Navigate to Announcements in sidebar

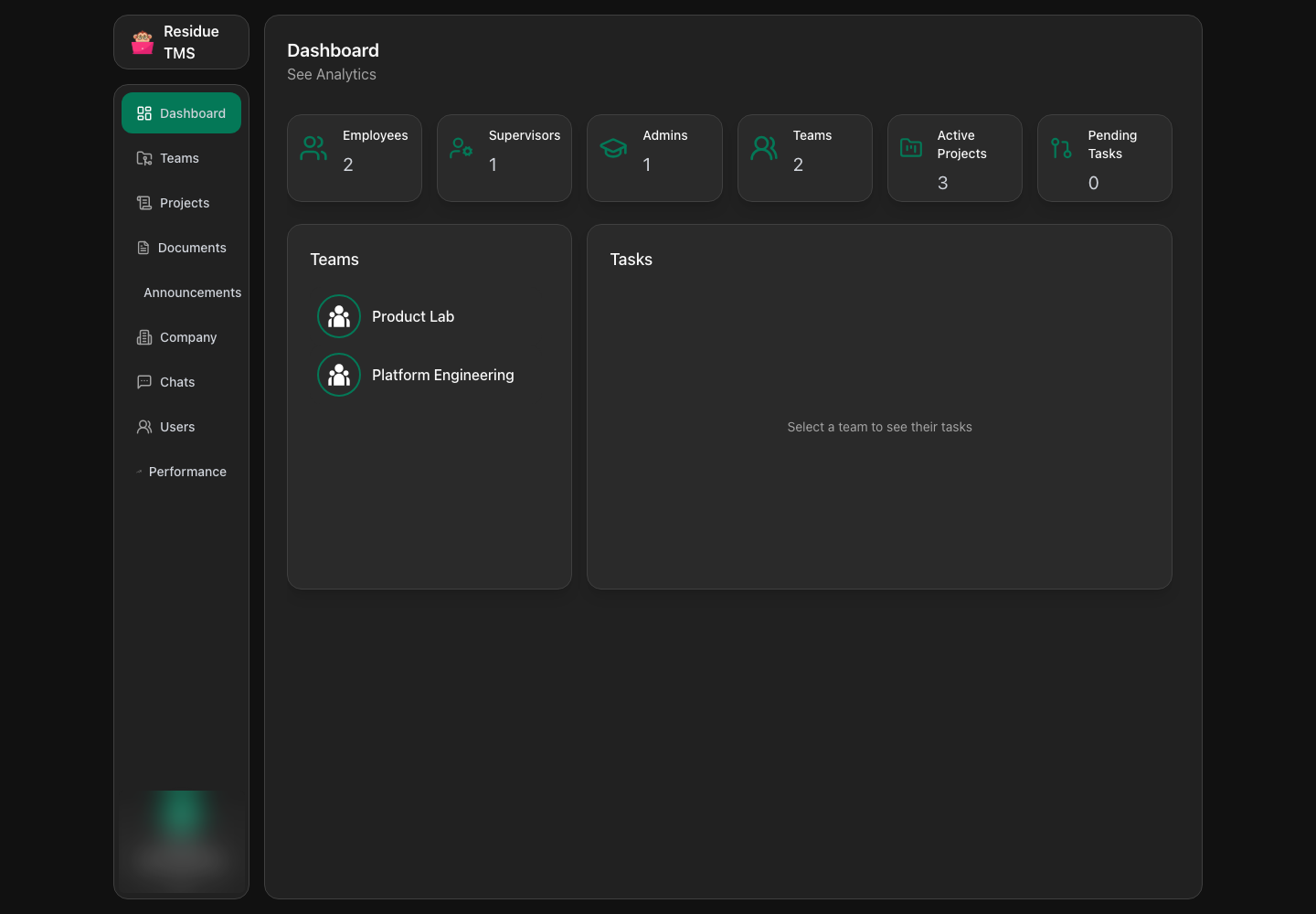tap(181, 292)
